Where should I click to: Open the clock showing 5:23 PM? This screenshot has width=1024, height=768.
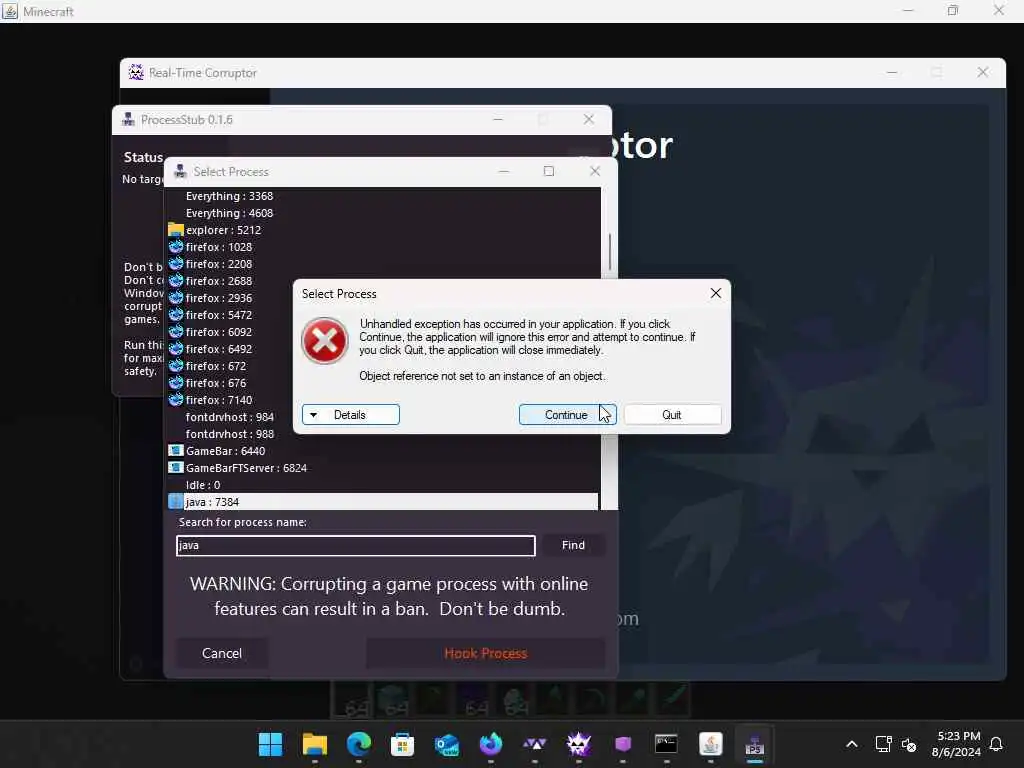tap(957, 744)
